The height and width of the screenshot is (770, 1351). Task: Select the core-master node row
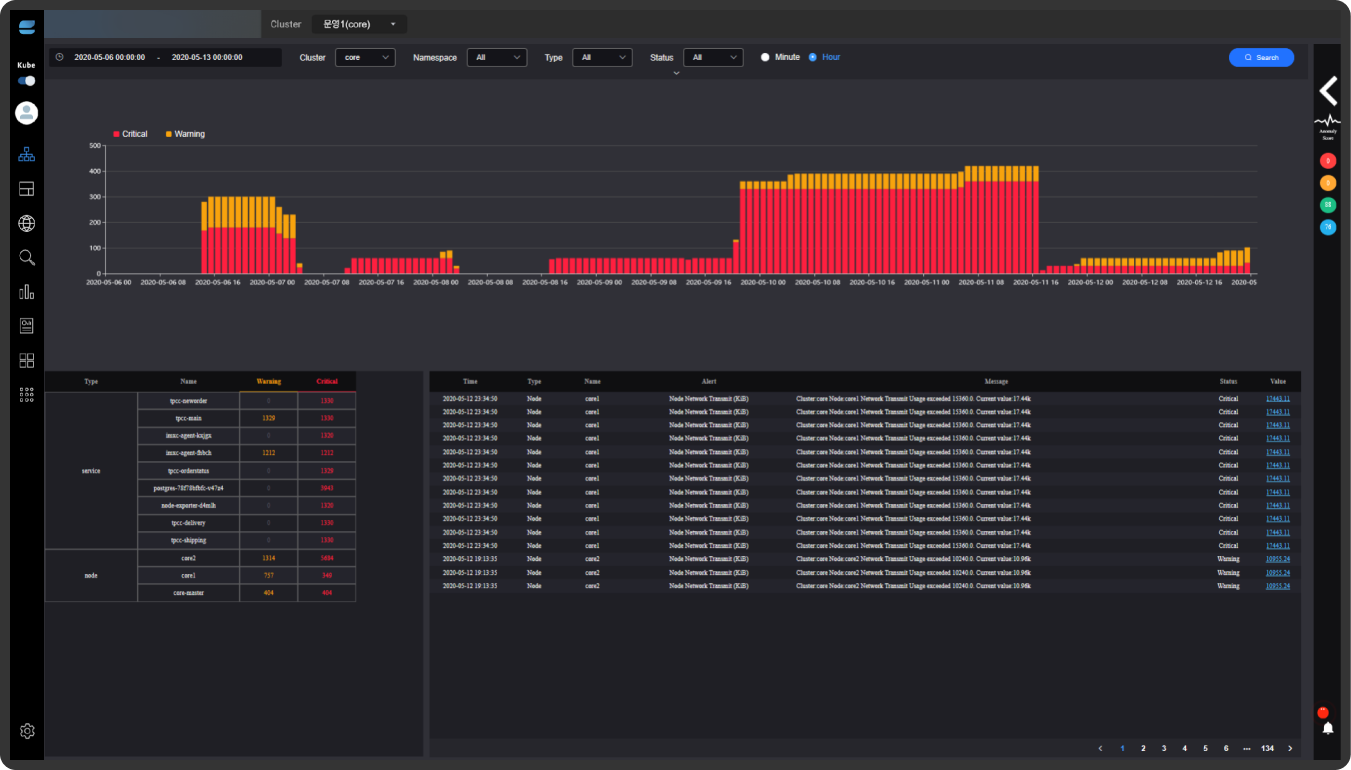click(x=188, y=593)
